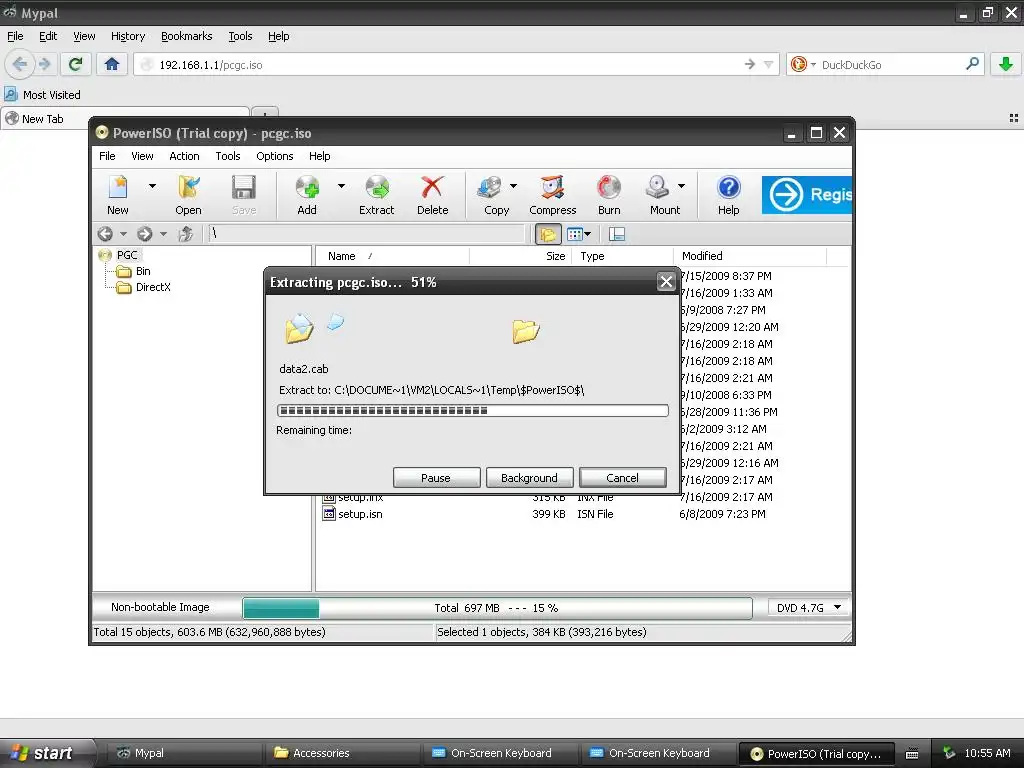The height and width of the screenshot is (768, 1024).
Task: Open the PowerISO Tools menu
Action: (228, 156)
